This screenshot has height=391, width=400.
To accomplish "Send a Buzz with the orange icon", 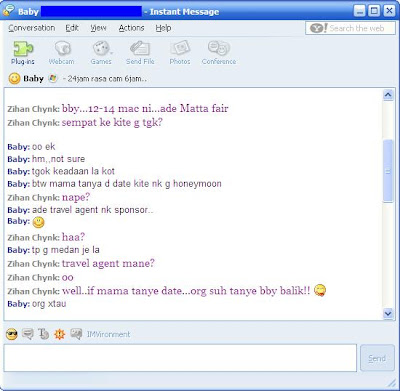I will (x=60, y=334).
